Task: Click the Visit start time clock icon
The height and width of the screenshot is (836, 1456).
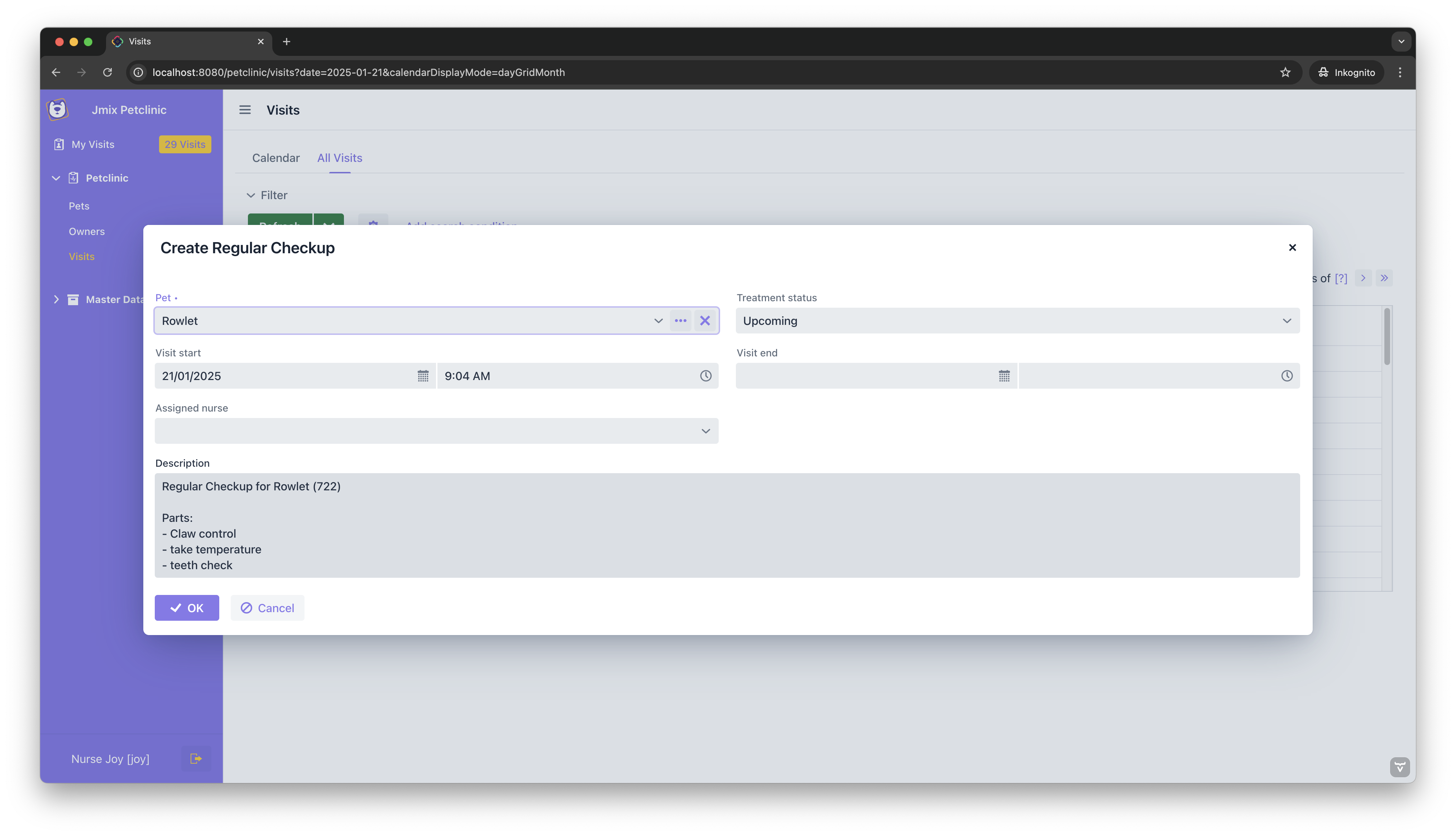Action: [x=706, y=376]
